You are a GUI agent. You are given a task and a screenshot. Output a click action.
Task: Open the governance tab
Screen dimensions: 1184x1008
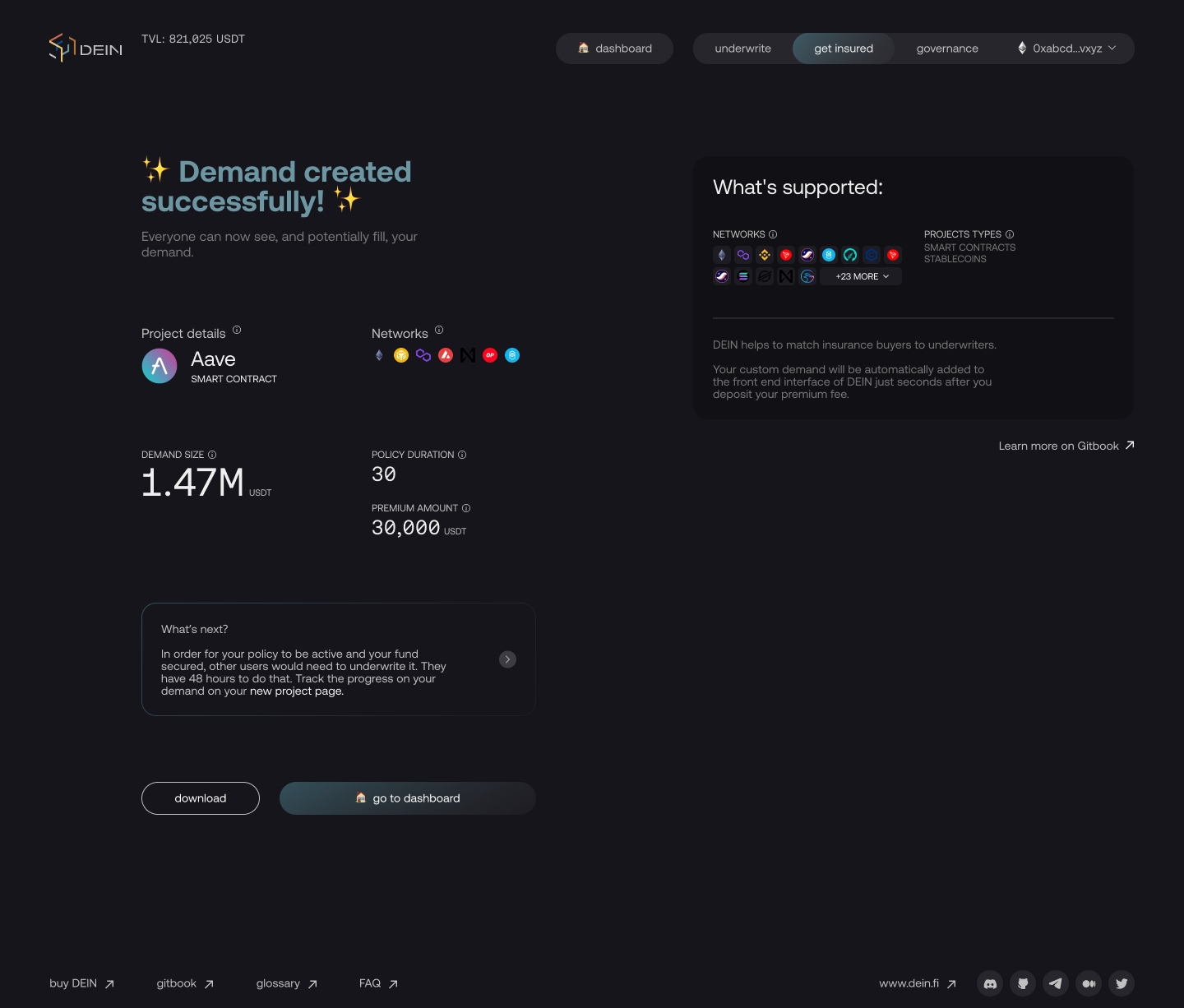pos(946,49)
